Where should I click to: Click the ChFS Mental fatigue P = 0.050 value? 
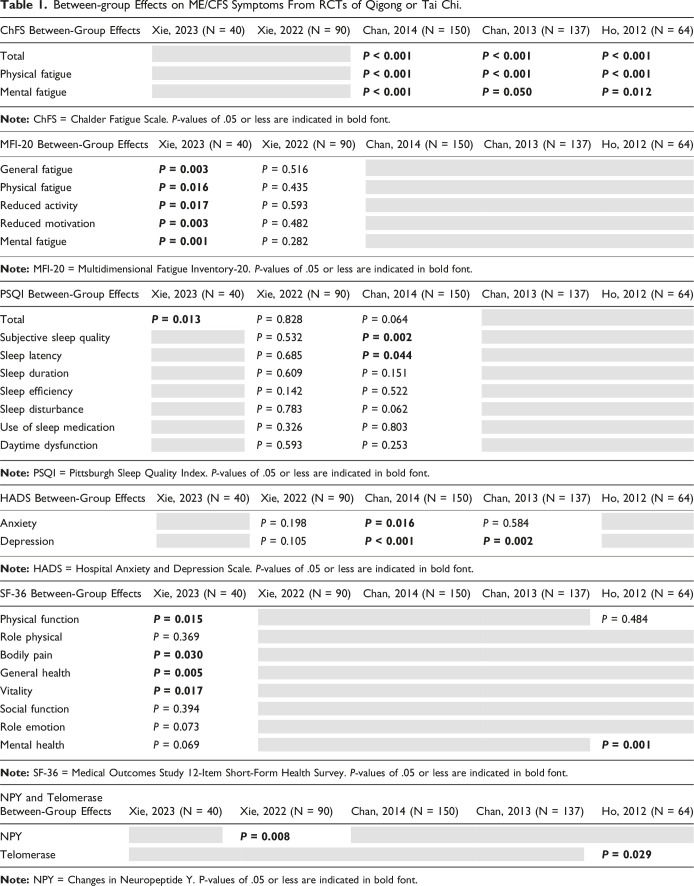coord(515,92)
